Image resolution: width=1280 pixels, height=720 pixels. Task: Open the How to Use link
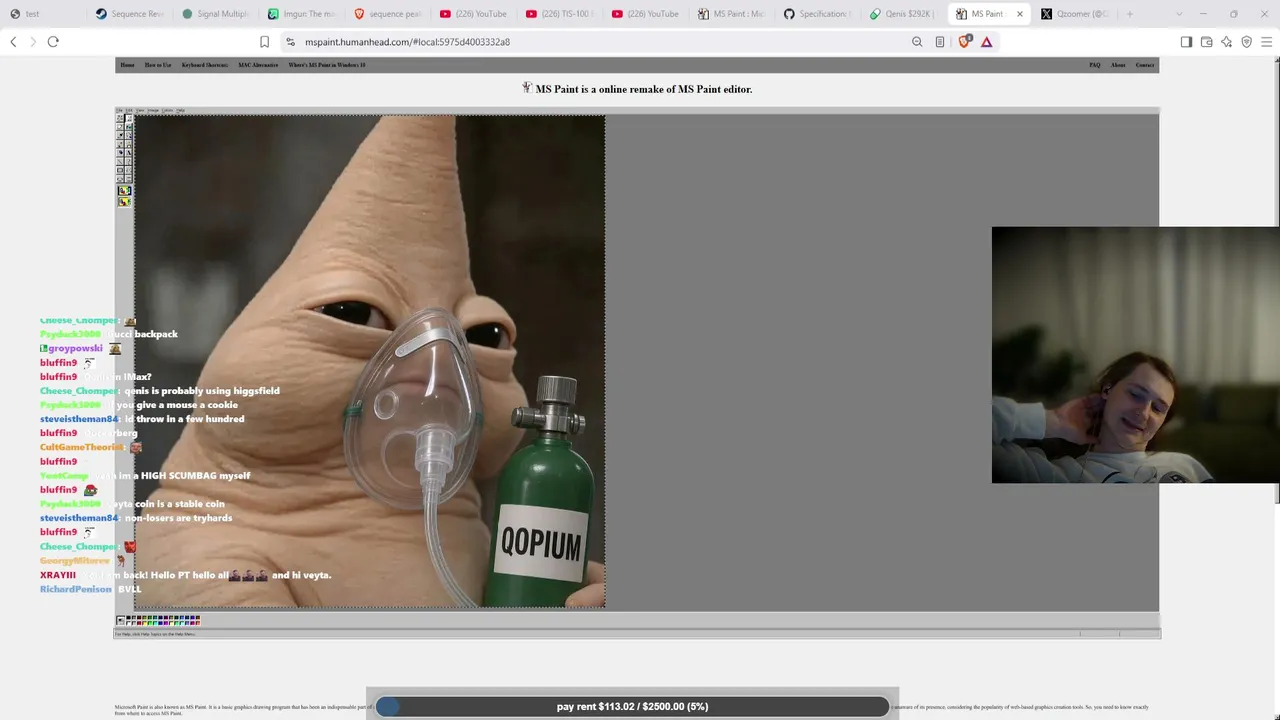pos(158,65)
